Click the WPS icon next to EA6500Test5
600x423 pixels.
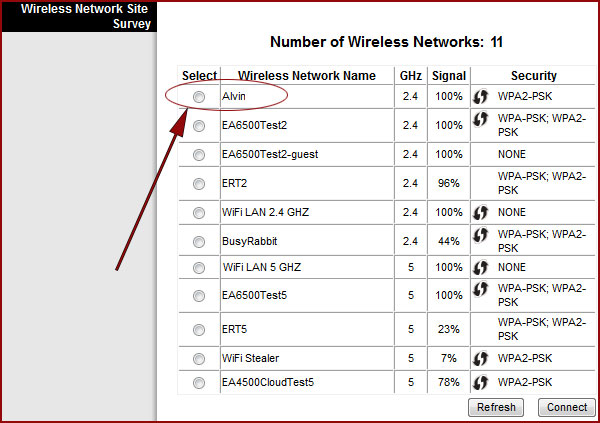click(x=480, y=290)
